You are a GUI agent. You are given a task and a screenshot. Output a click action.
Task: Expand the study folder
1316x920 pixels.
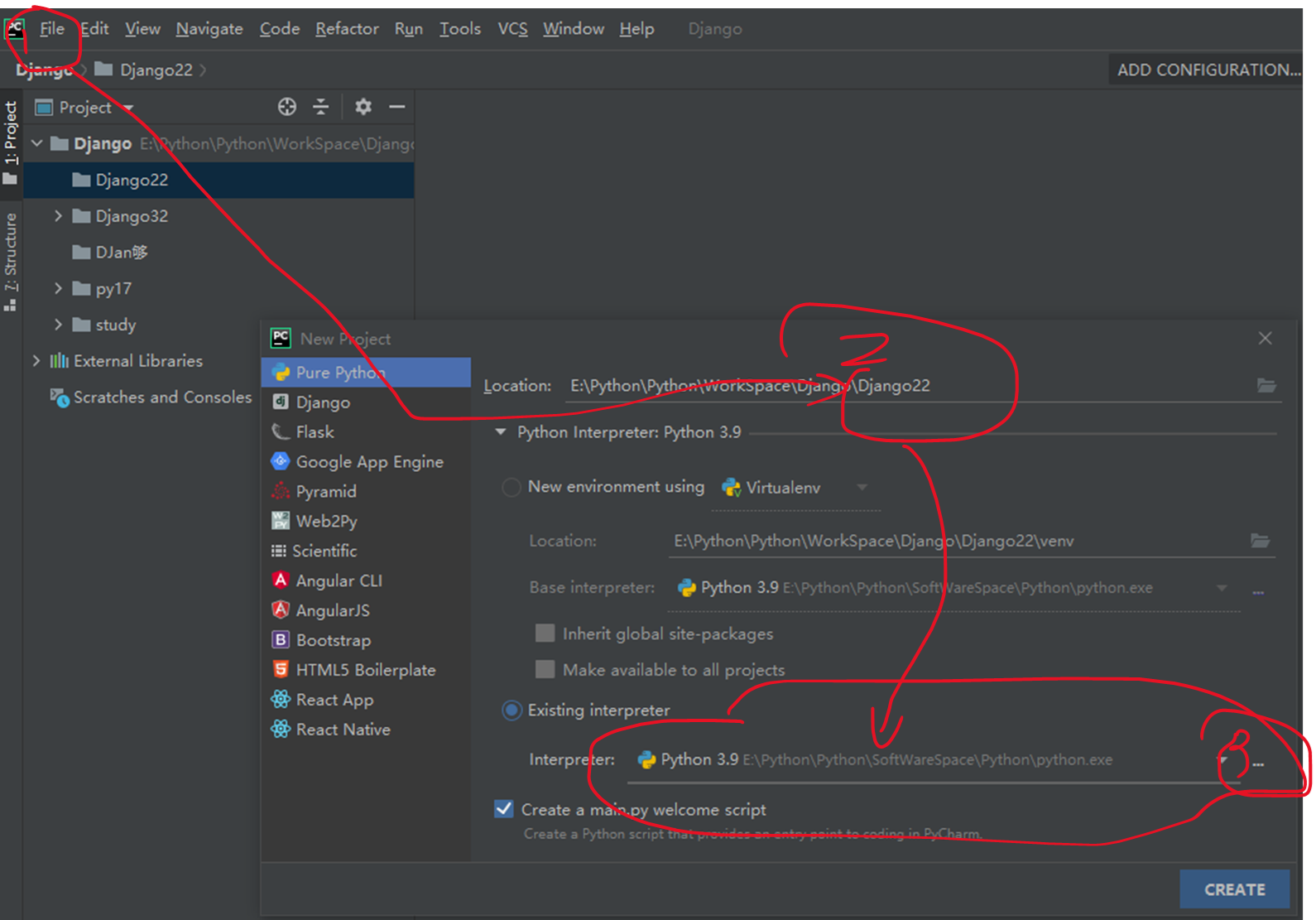click(x=58, y=325)
